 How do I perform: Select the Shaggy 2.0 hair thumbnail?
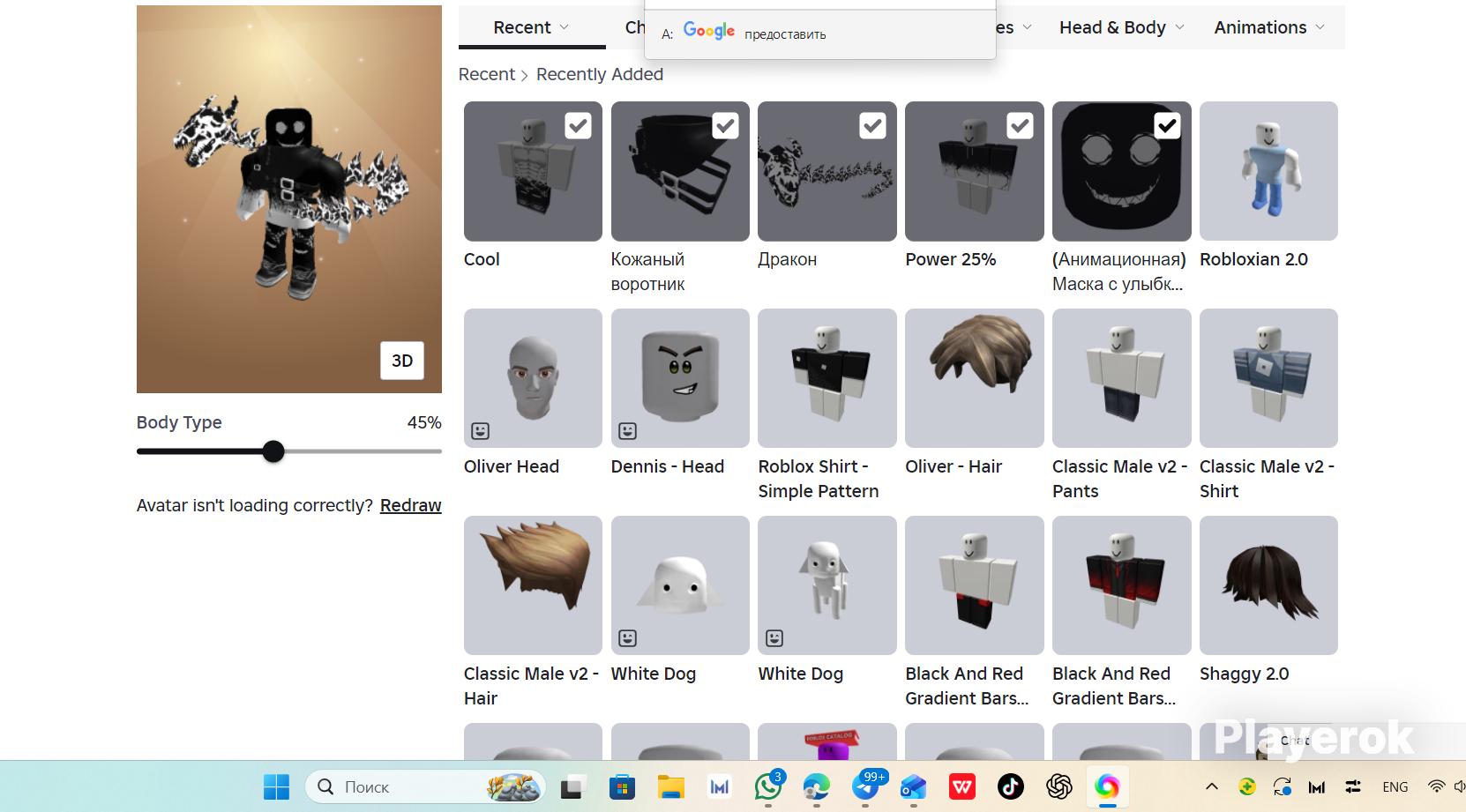1268,585
